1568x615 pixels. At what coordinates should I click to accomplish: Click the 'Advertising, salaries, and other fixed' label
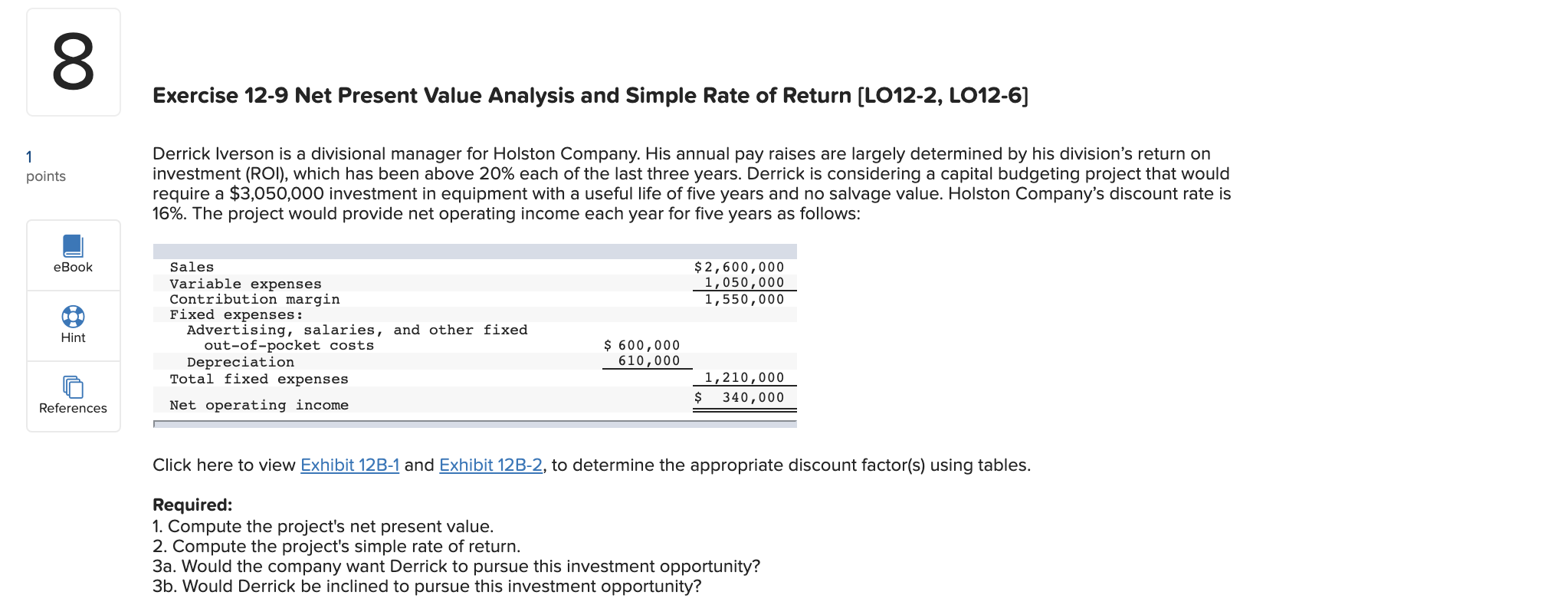[x=357, y=330]
